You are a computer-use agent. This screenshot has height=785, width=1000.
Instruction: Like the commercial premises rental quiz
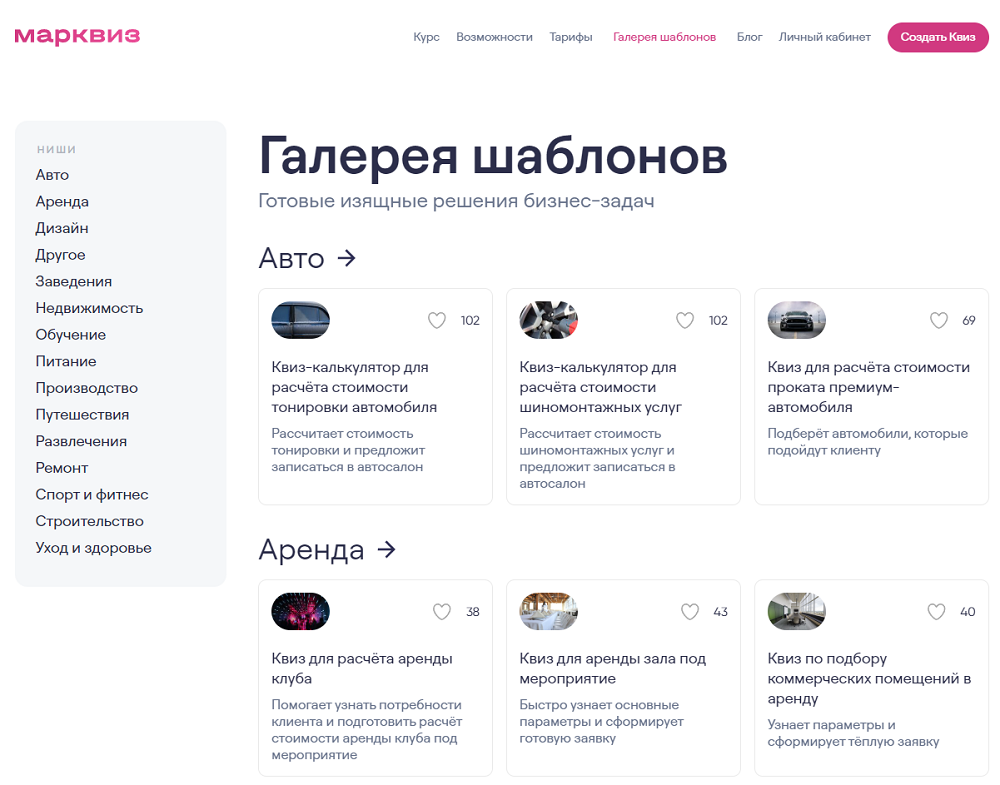937,612
